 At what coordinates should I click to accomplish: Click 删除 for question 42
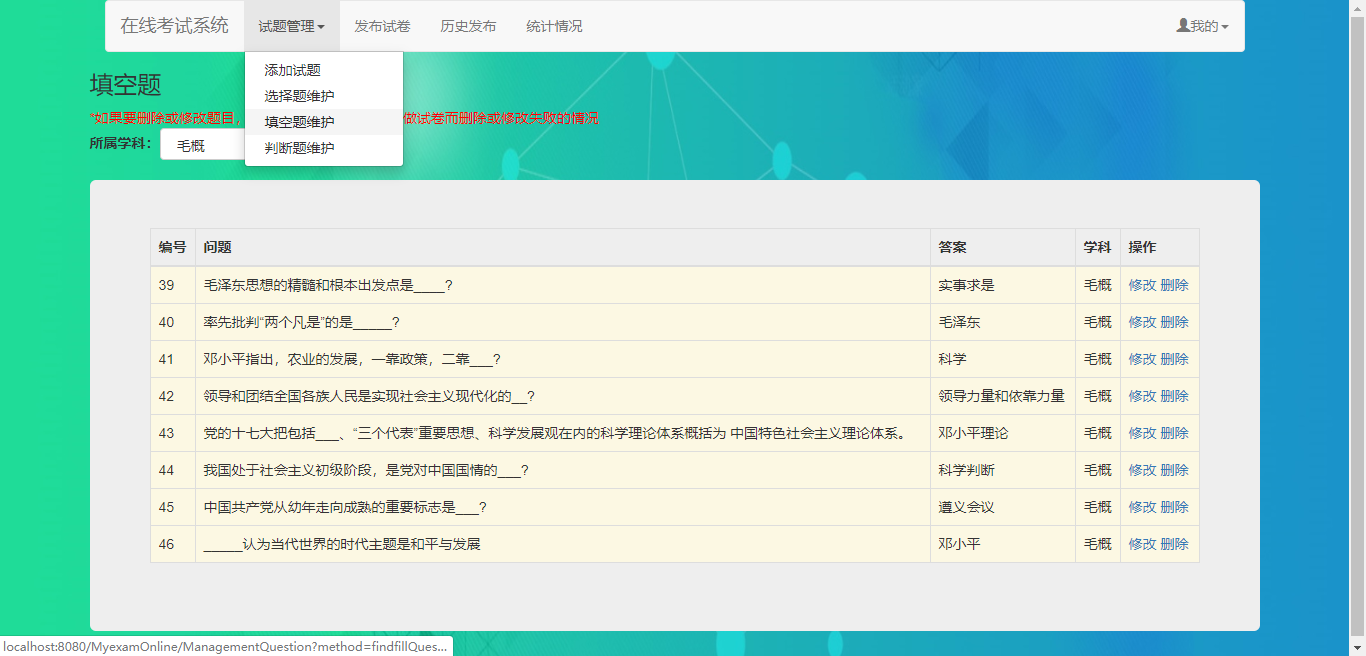1175,396
